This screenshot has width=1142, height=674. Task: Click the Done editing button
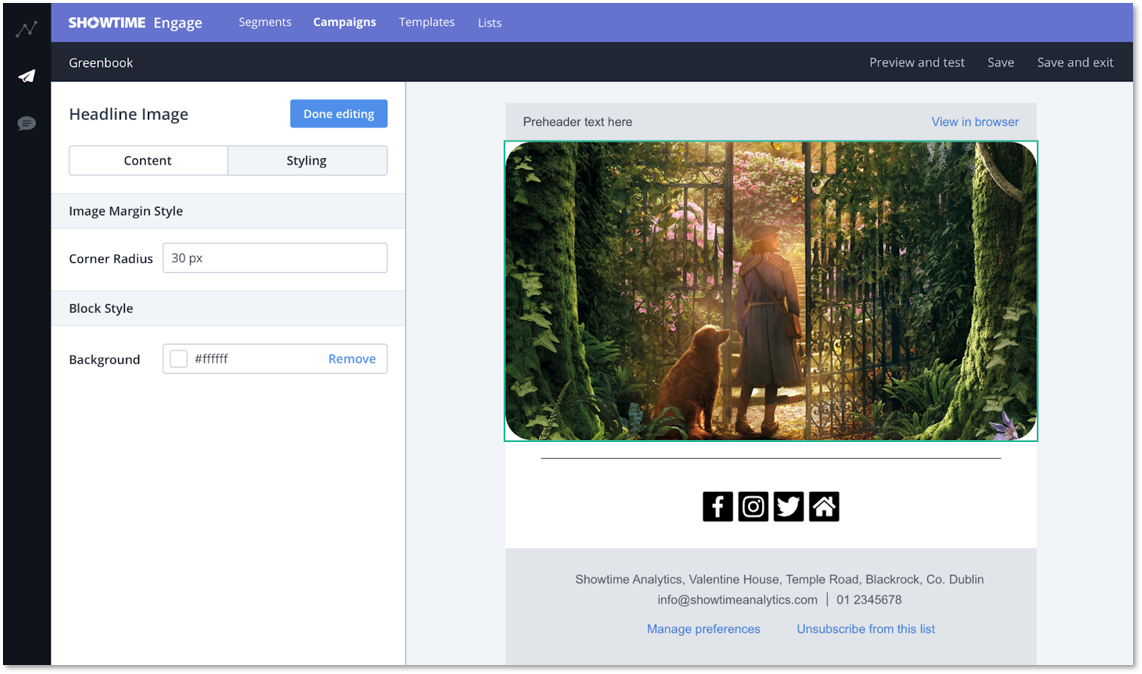[338, 113]
